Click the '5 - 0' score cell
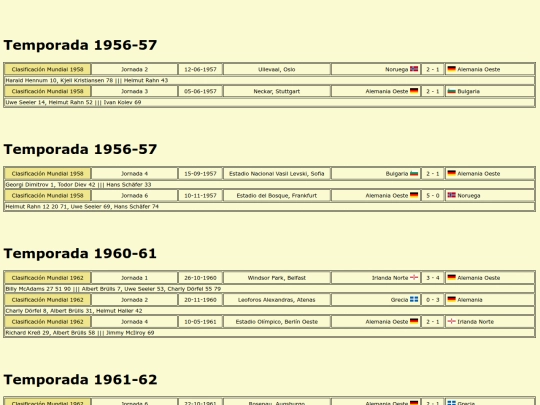 (x=433, y=195)
